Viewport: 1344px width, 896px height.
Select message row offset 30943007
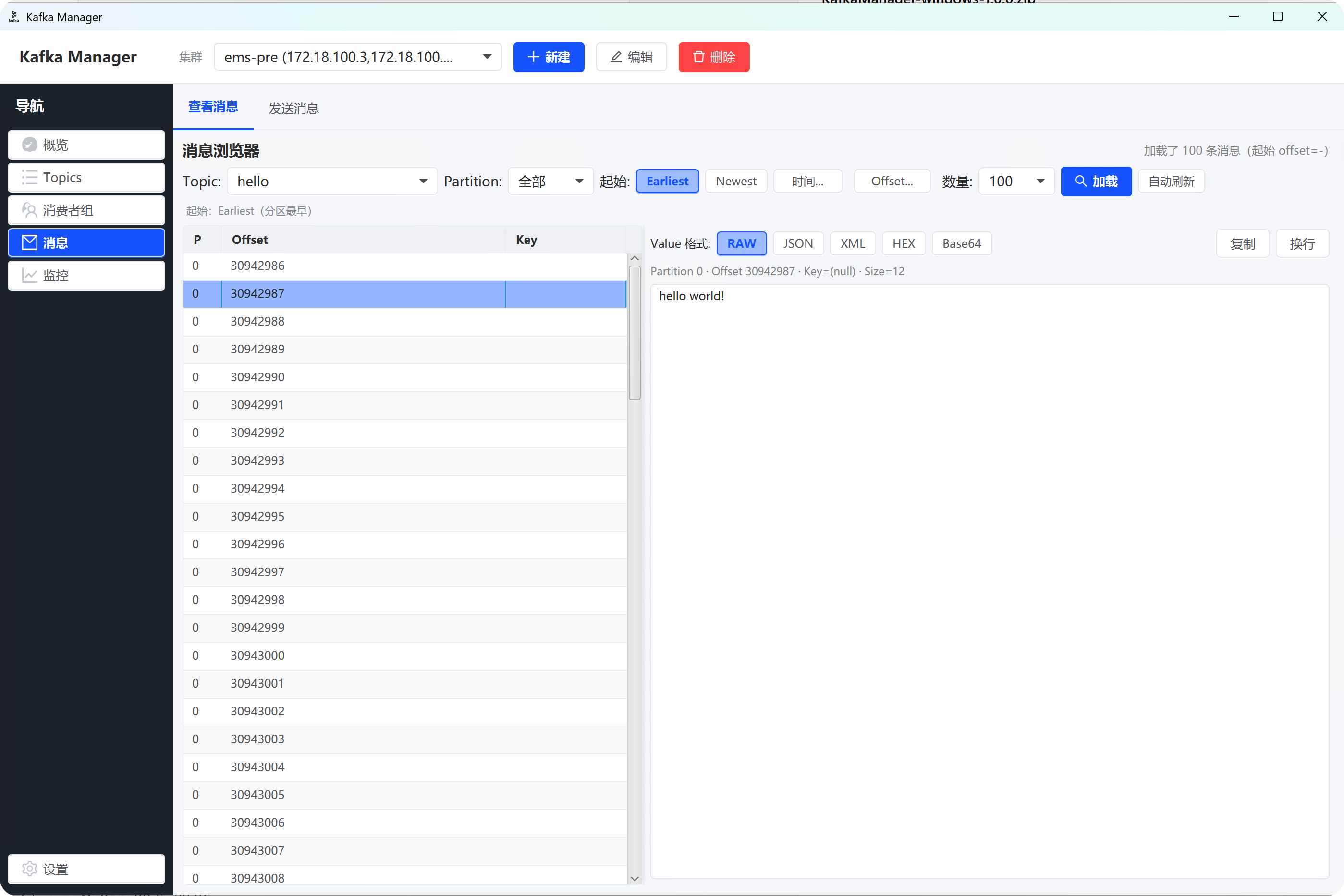(x=405, y=850)
